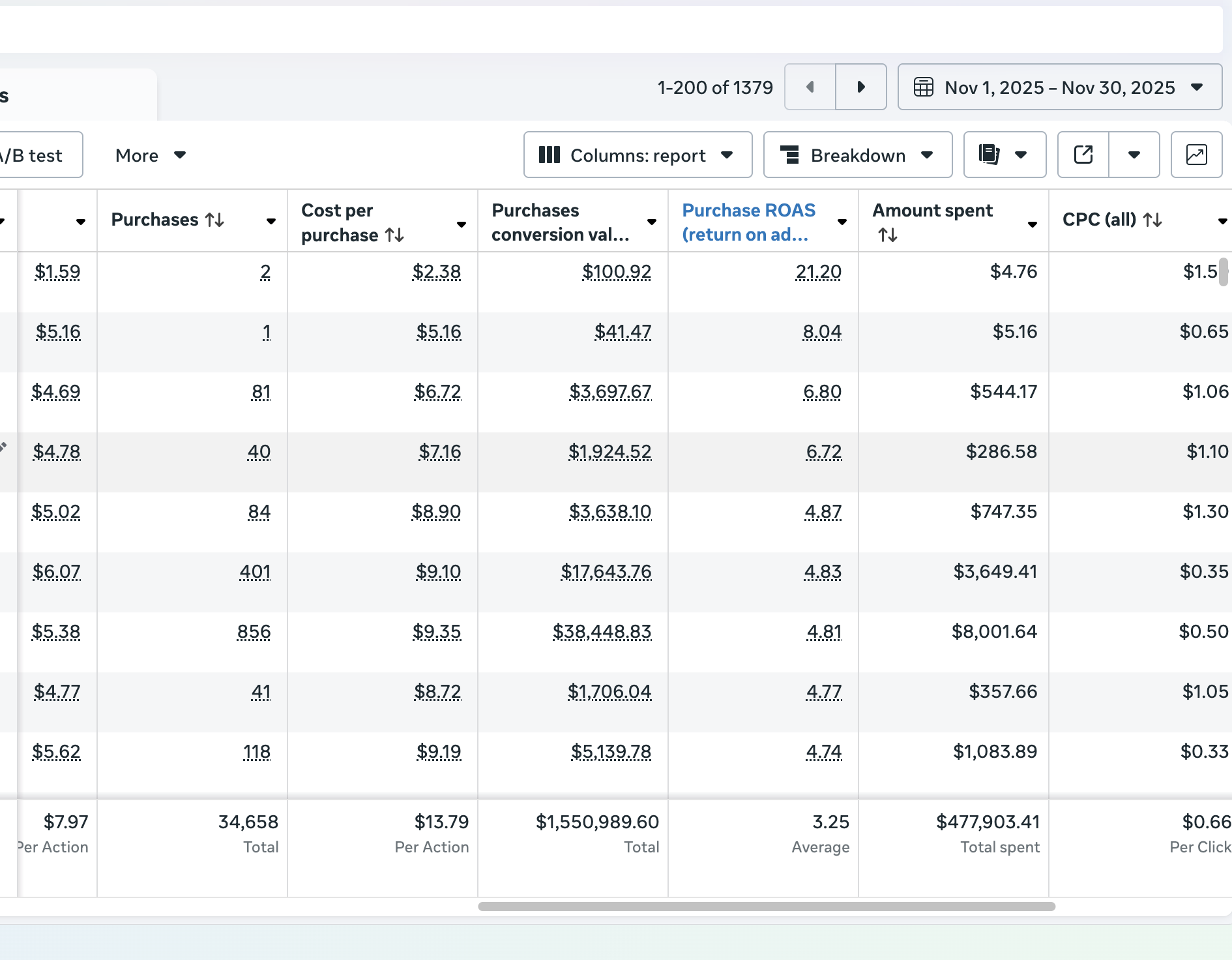The image size is (1232, 960).
Task: Open the date range Nov 2025 picker
Action: (x=1059, y=87)
